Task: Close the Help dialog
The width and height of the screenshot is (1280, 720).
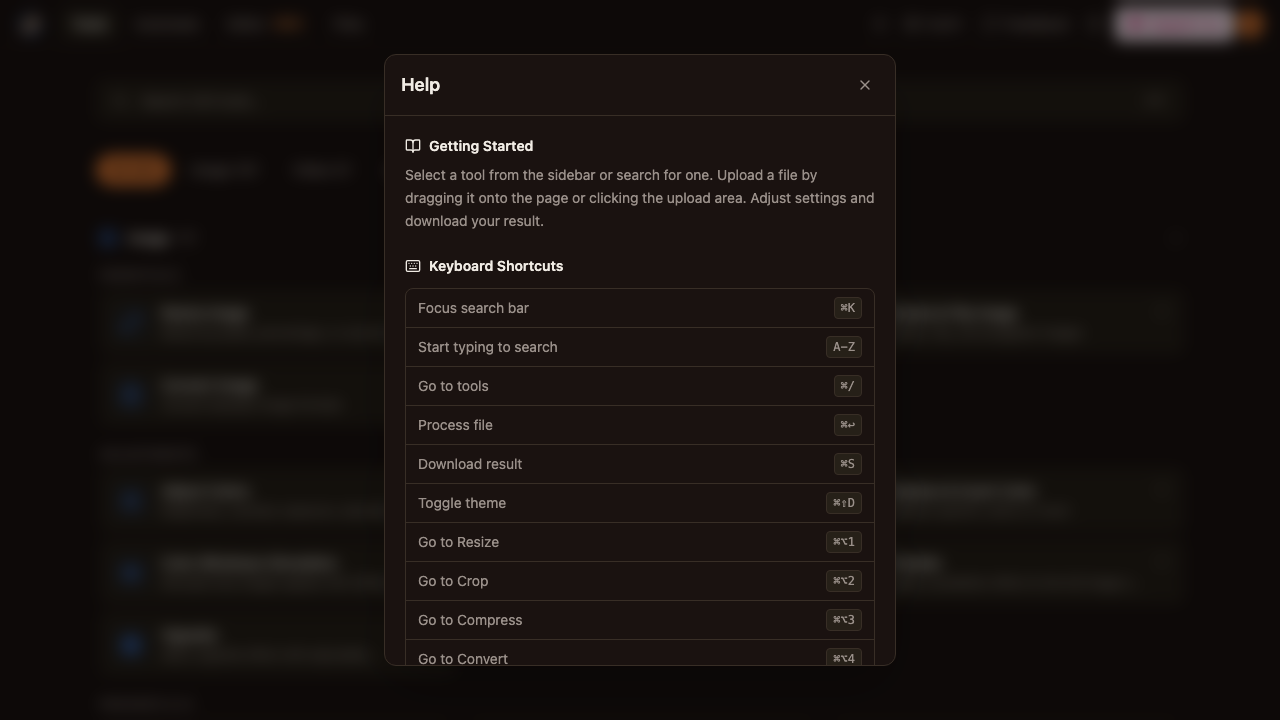Action: pyautogui.click(x=865, y=85)
